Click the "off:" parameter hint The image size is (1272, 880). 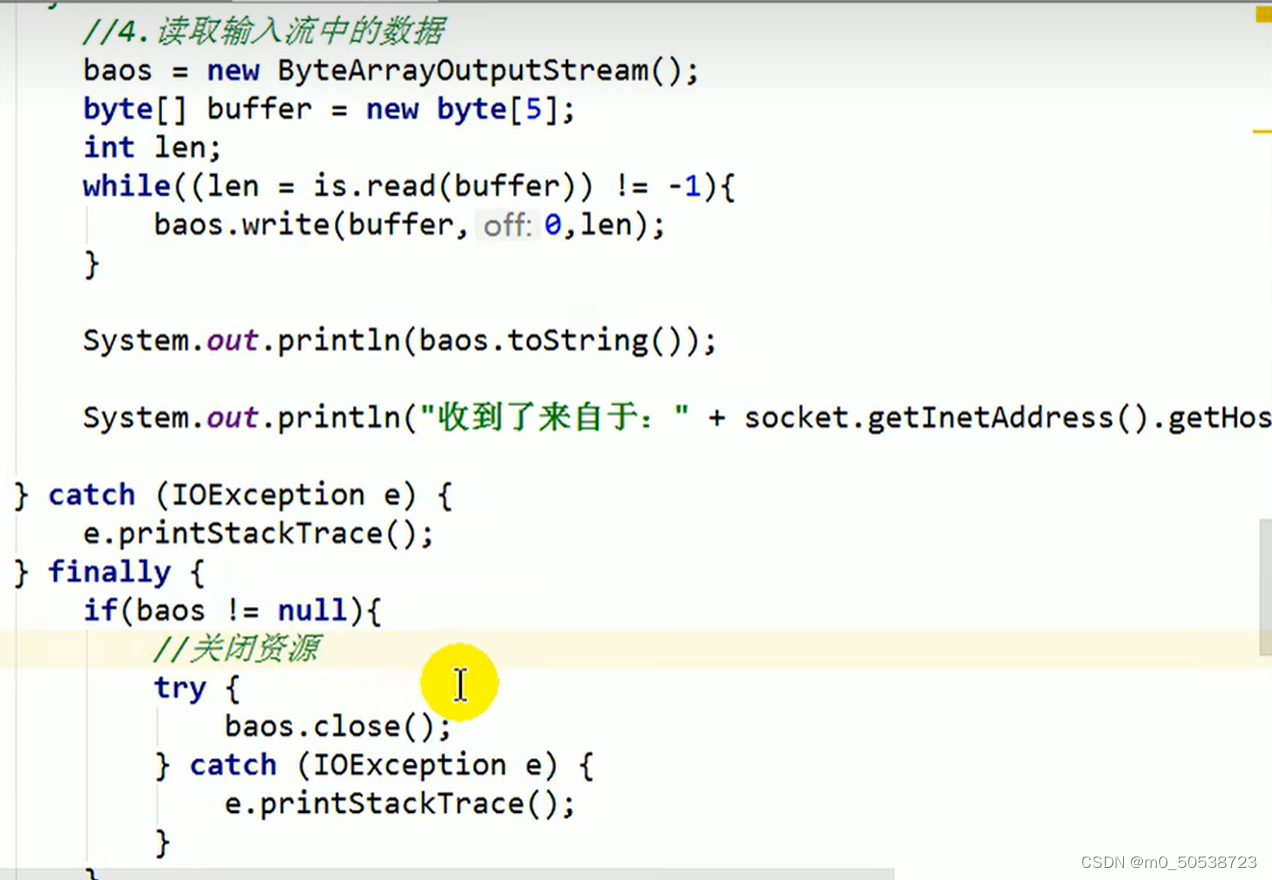(x=506, y=226)
